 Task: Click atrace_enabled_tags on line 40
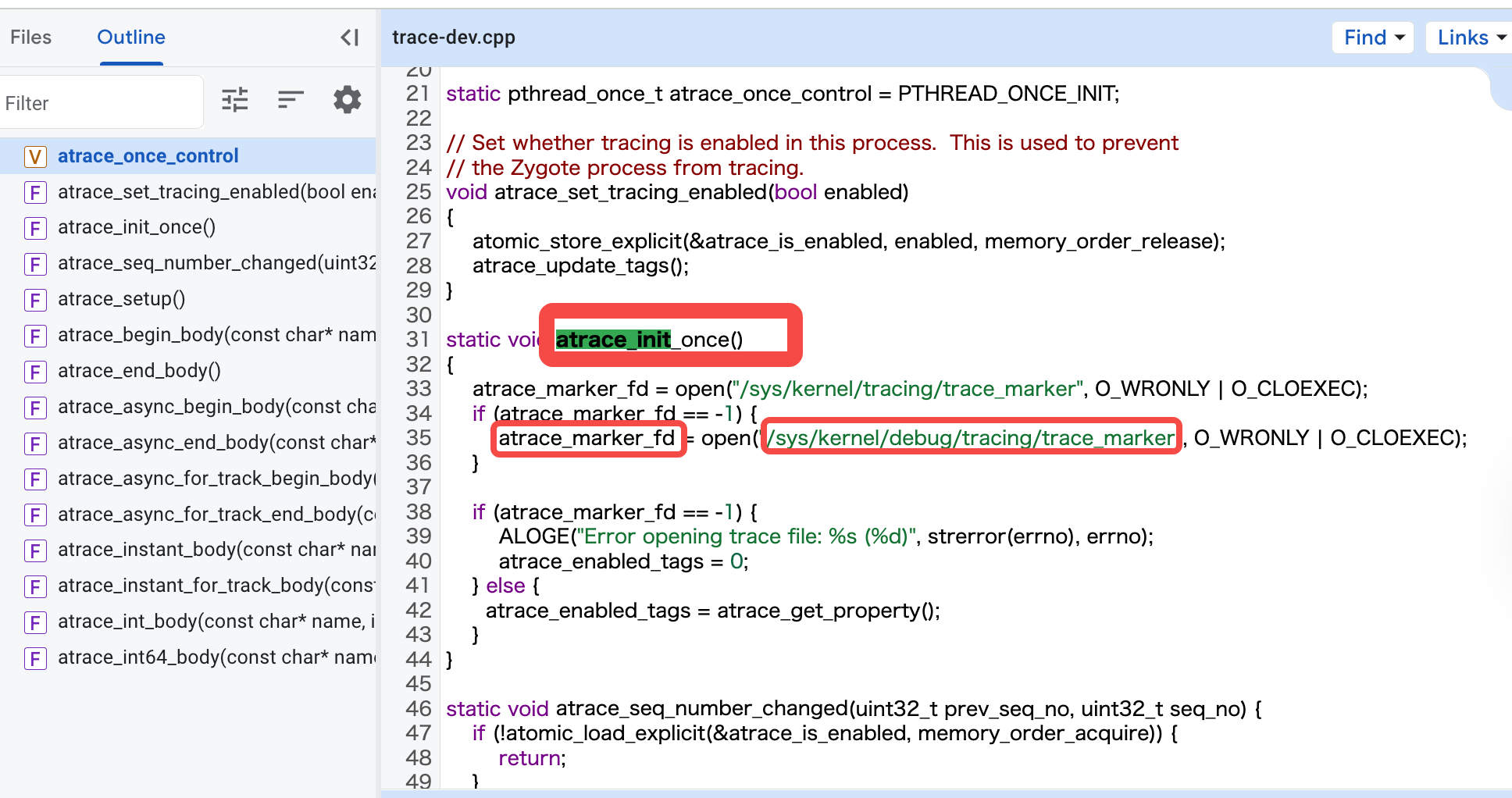pyautogui.click(x=601, y=561)
